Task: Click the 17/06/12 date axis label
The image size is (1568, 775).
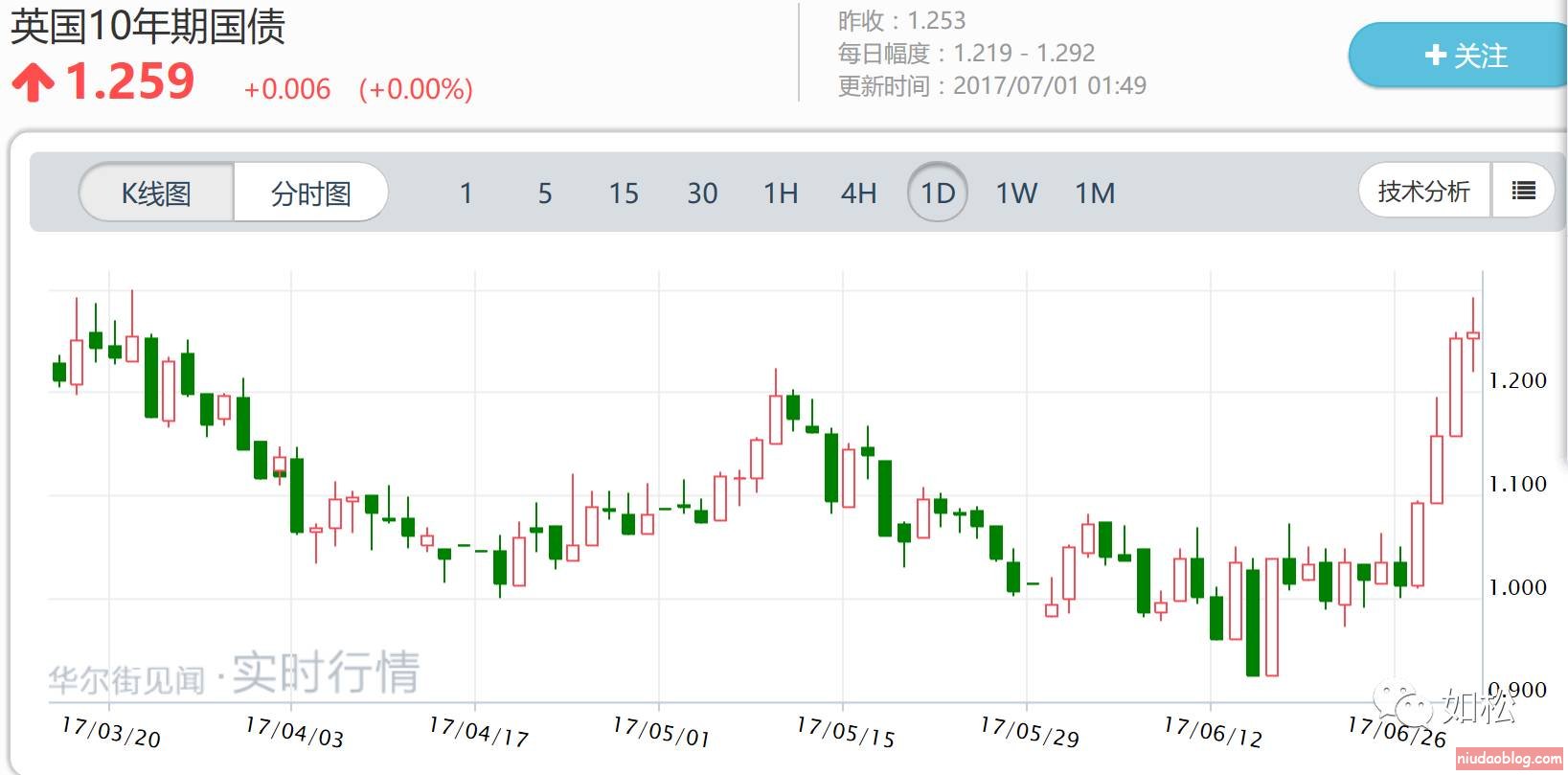Action: tap(1213, 732)
